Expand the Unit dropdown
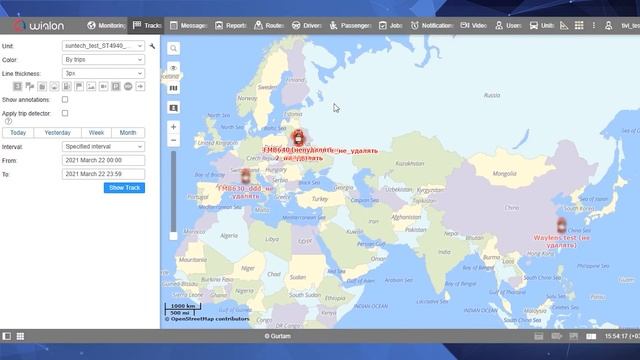 tap(103, 46)
